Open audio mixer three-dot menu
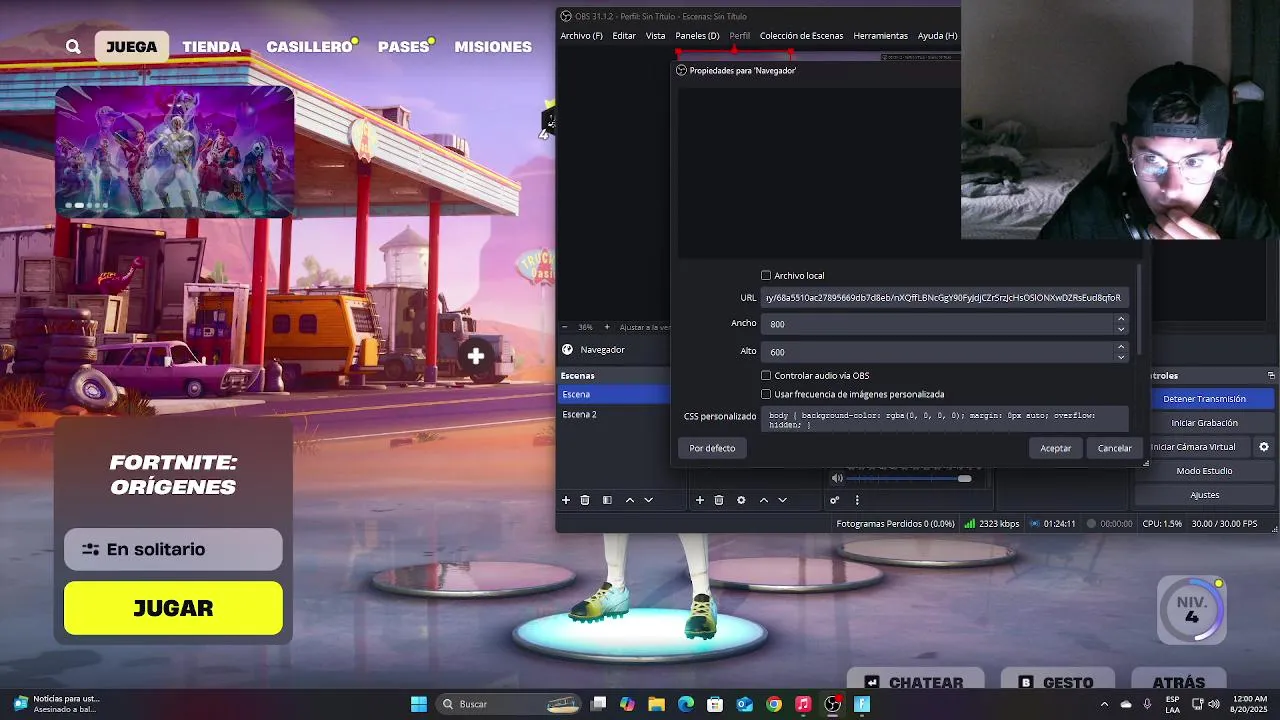 856,500
